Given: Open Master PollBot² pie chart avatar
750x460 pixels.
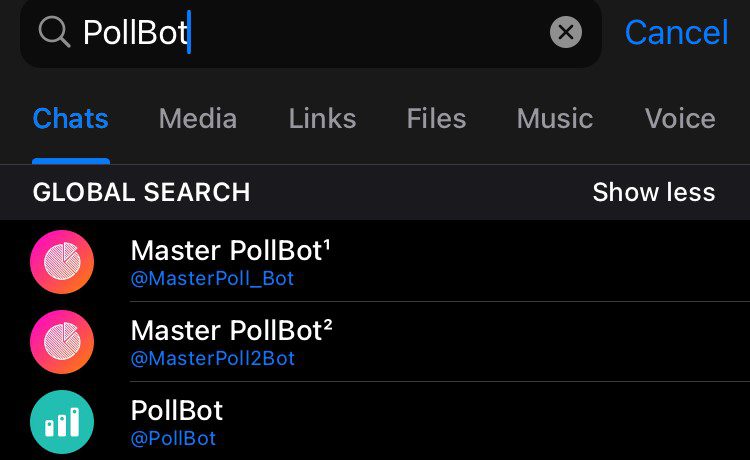Looking at the screenshot, I should coord(62,342).
